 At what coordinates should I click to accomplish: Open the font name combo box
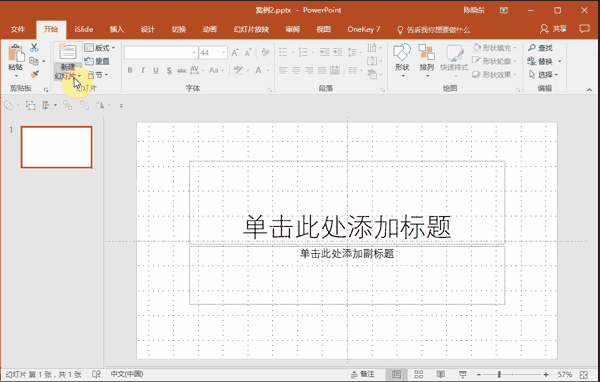pos(161,53)
